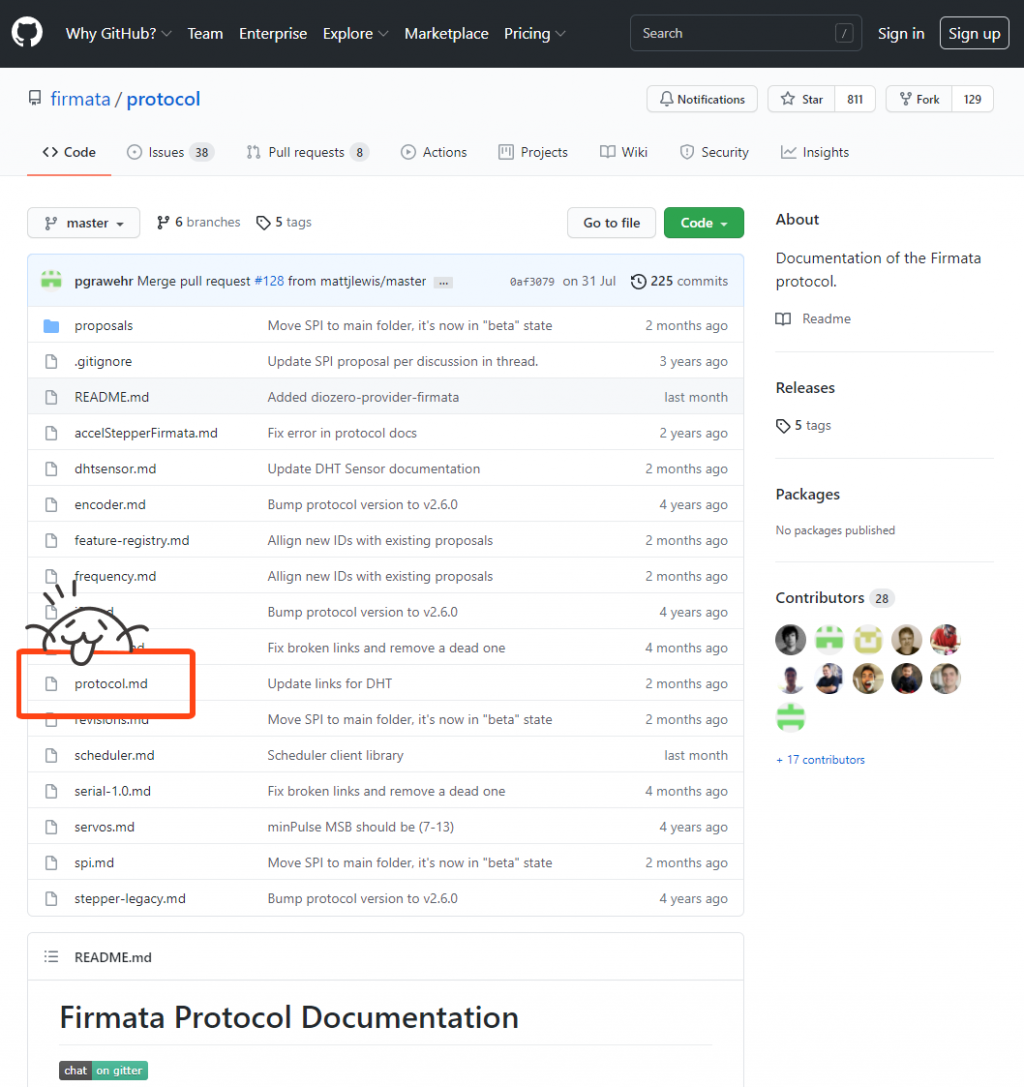Viewport: 1024px width, 1087px height.
Task: Click the first contributor avatar
Action: pyautogui.click(x=790, y=639)
